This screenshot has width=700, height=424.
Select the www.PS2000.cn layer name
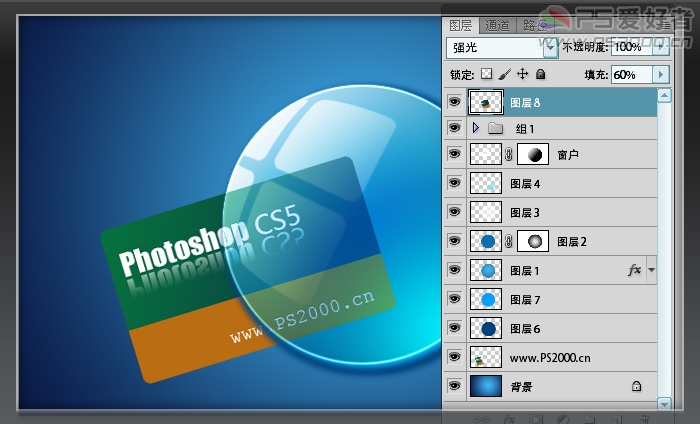tap(550, 358)
